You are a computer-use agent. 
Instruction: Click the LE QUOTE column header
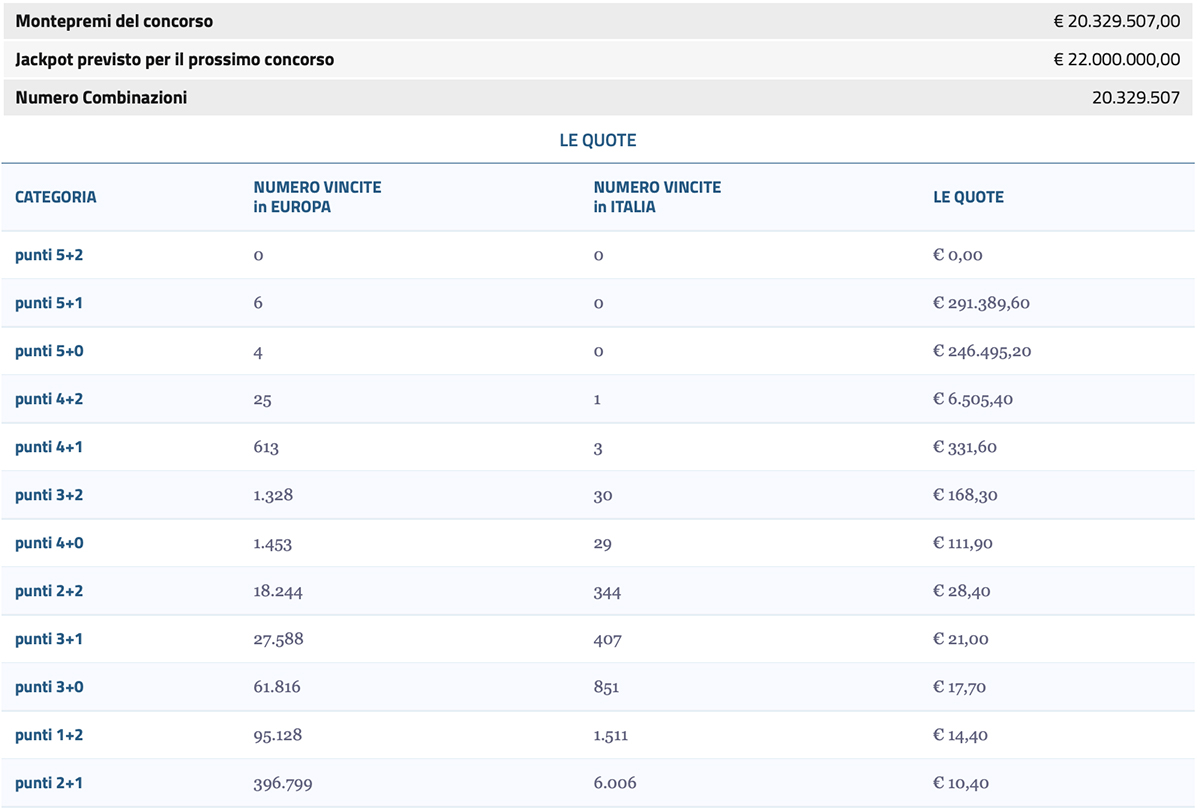pyautogui.click(x=968, y=197)
